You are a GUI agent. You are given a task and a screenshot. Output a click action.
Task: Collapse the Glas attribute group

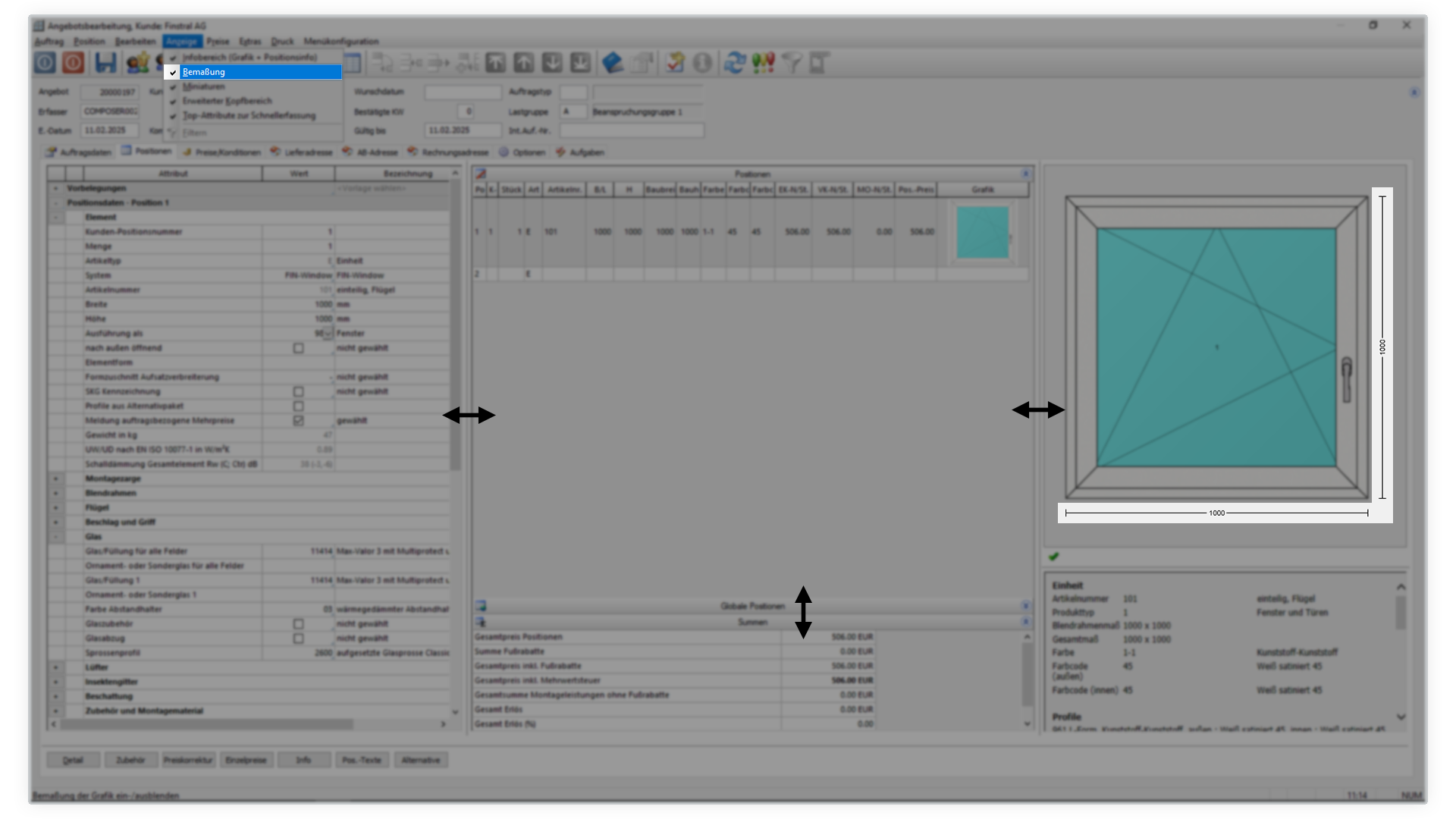56,537
